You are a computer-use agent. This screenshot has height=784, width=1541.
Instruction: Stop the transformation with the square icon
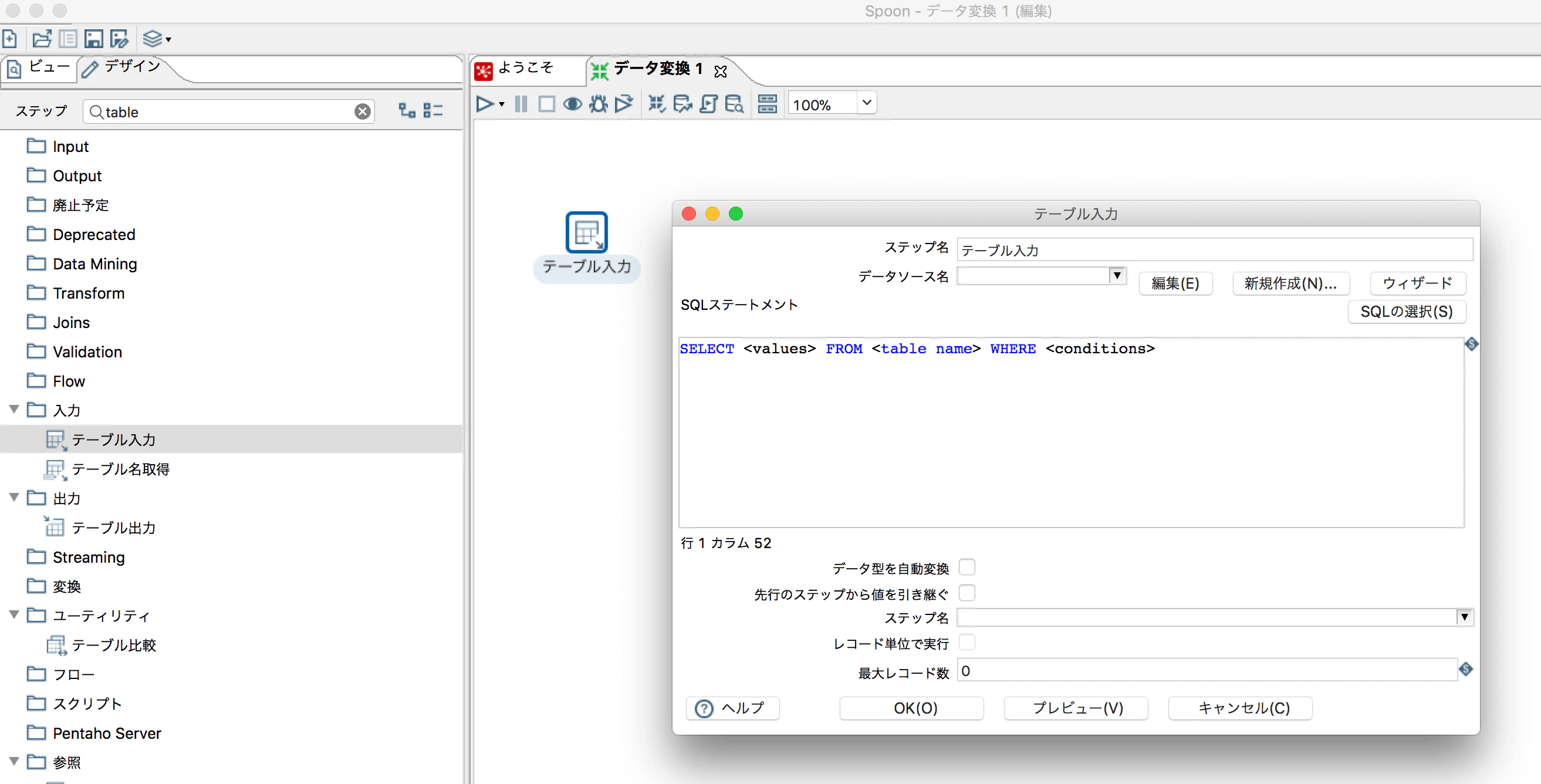tap(546, 104)
